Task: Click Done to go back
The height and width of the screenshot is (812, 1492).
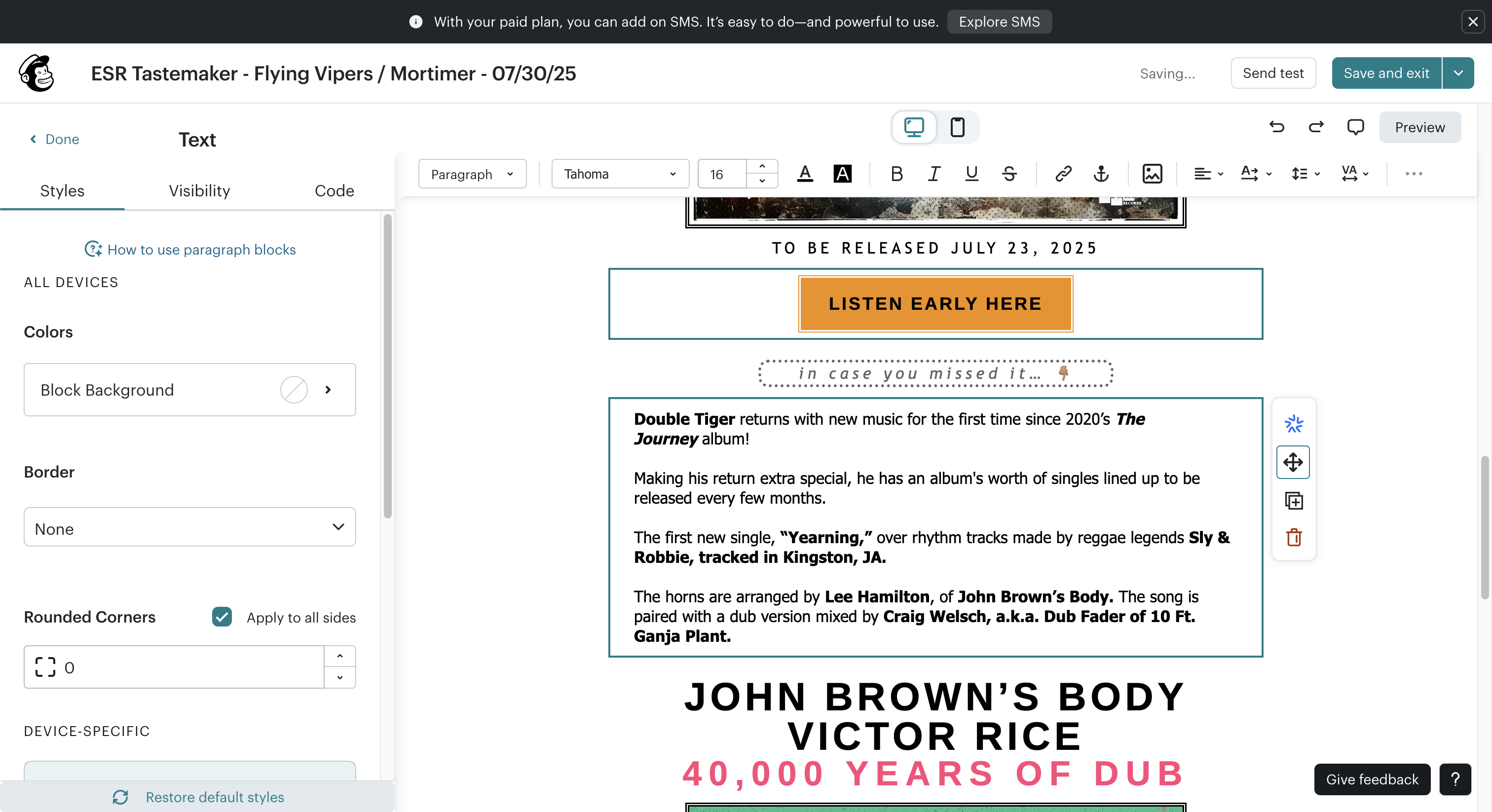Action: (x=54, y=139)
